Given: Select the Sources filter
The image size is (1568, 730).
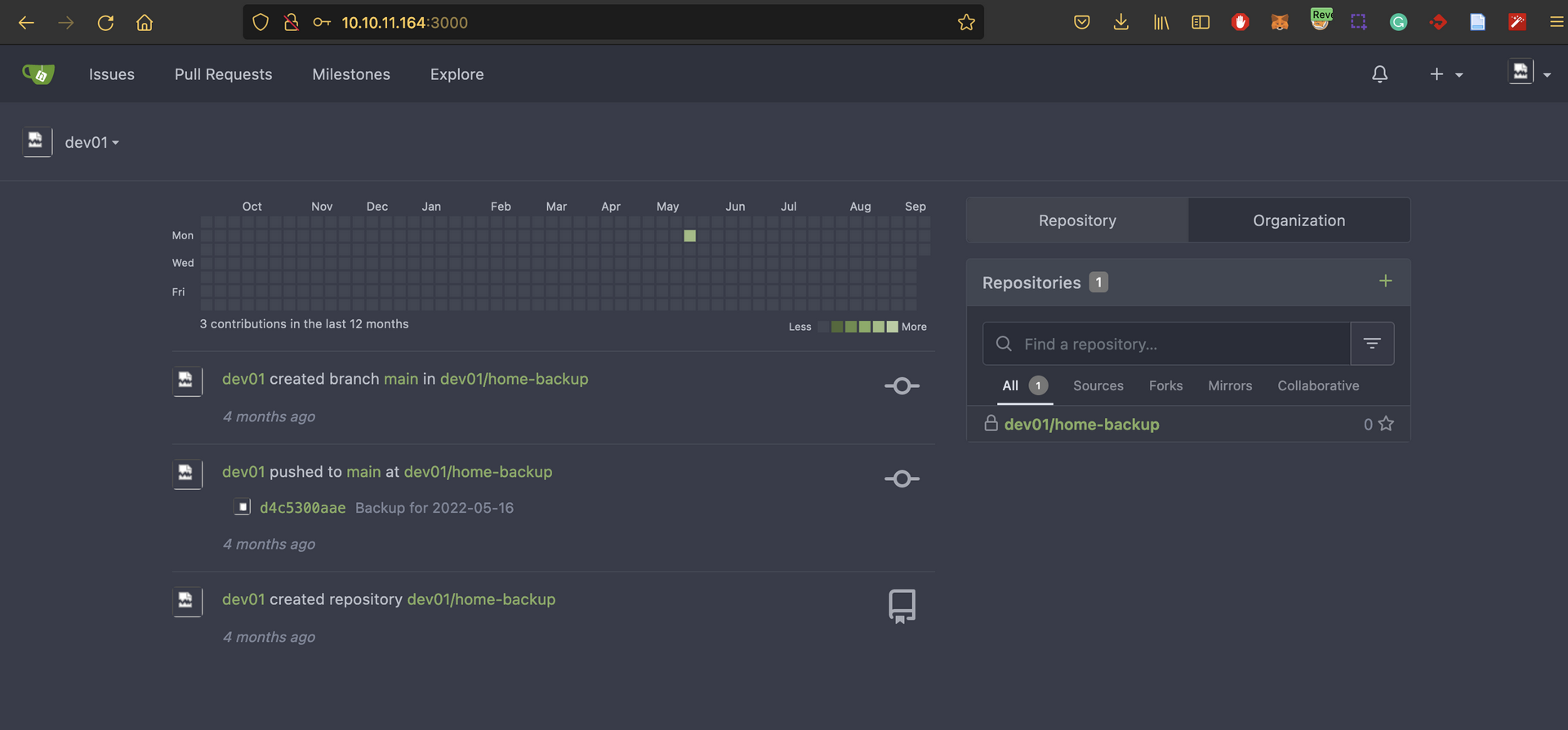Looking at the screenshot, I should pyautogui.click(x=1098, y=385).
